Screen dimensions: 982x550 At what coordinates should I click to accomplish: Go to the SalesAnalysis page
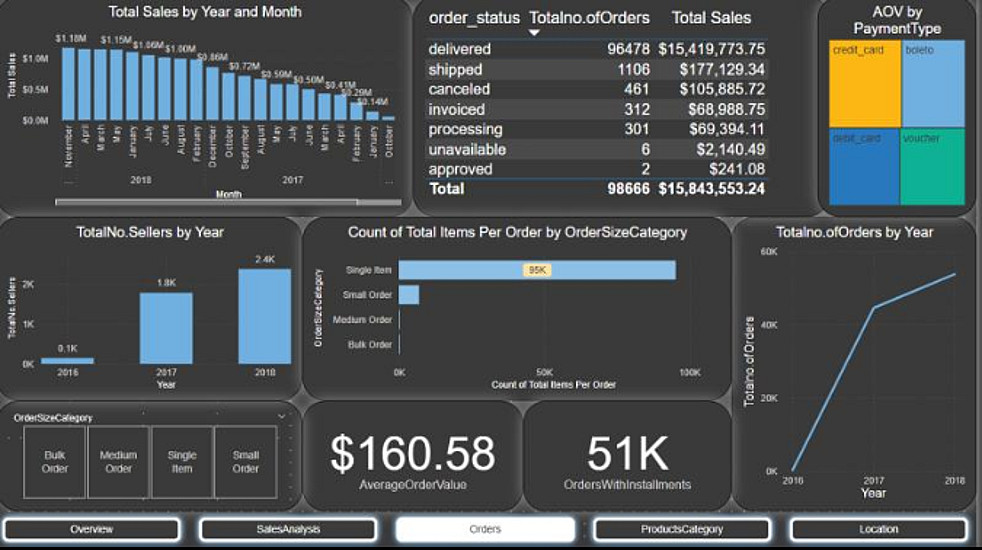click(288, 529)
